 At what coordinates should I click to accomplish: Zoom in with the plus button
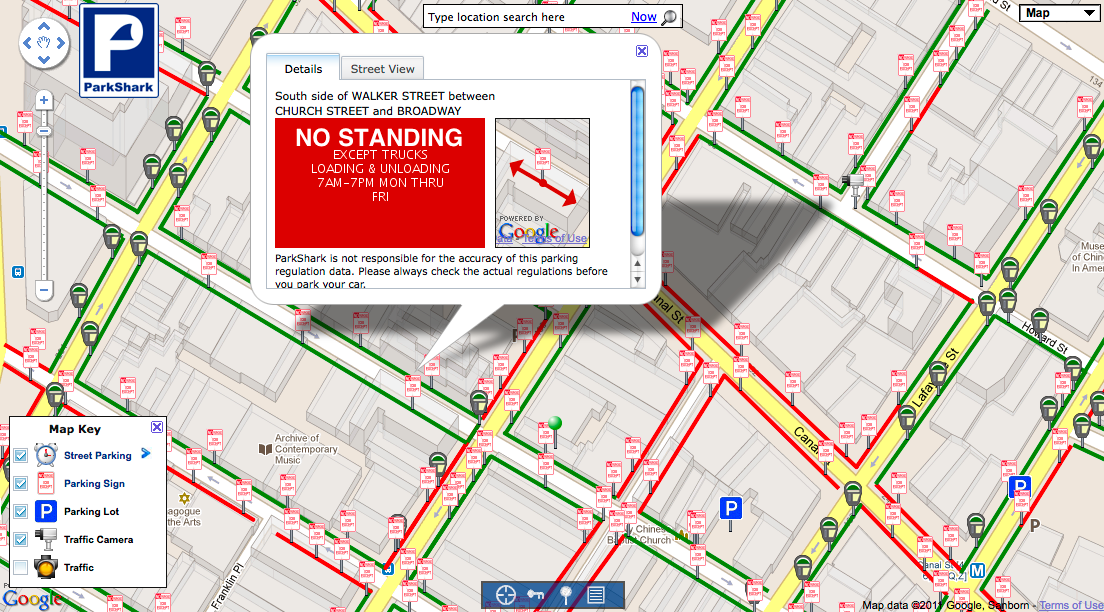(x=44, y=100)
